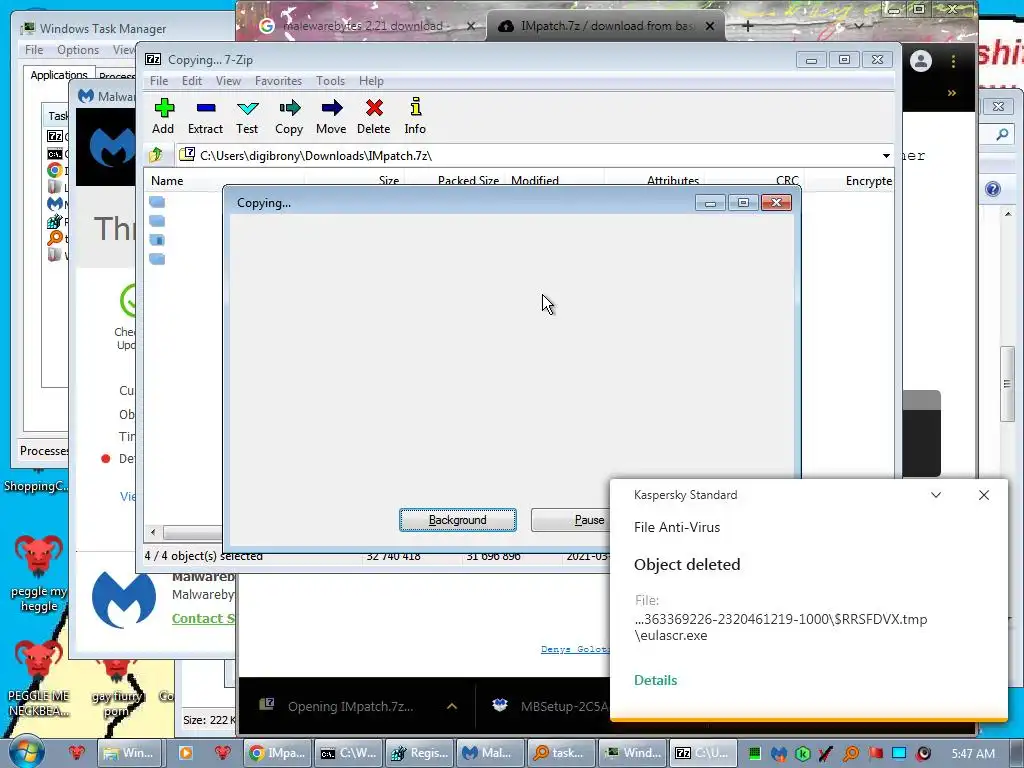The image size is (1024, 768).
Task: Click the media player icon in taskbar
Action: tap(185, 752)
